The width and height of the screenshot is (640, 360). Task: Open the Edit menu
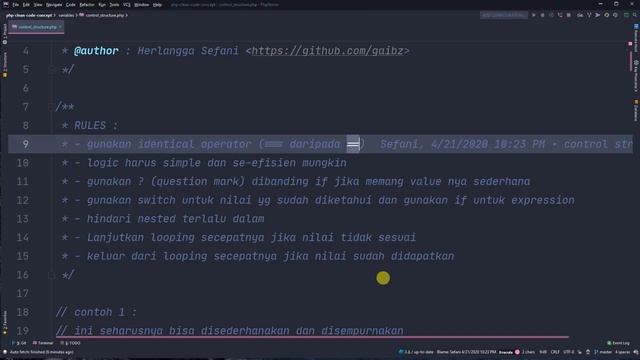(x=26, y=4)
